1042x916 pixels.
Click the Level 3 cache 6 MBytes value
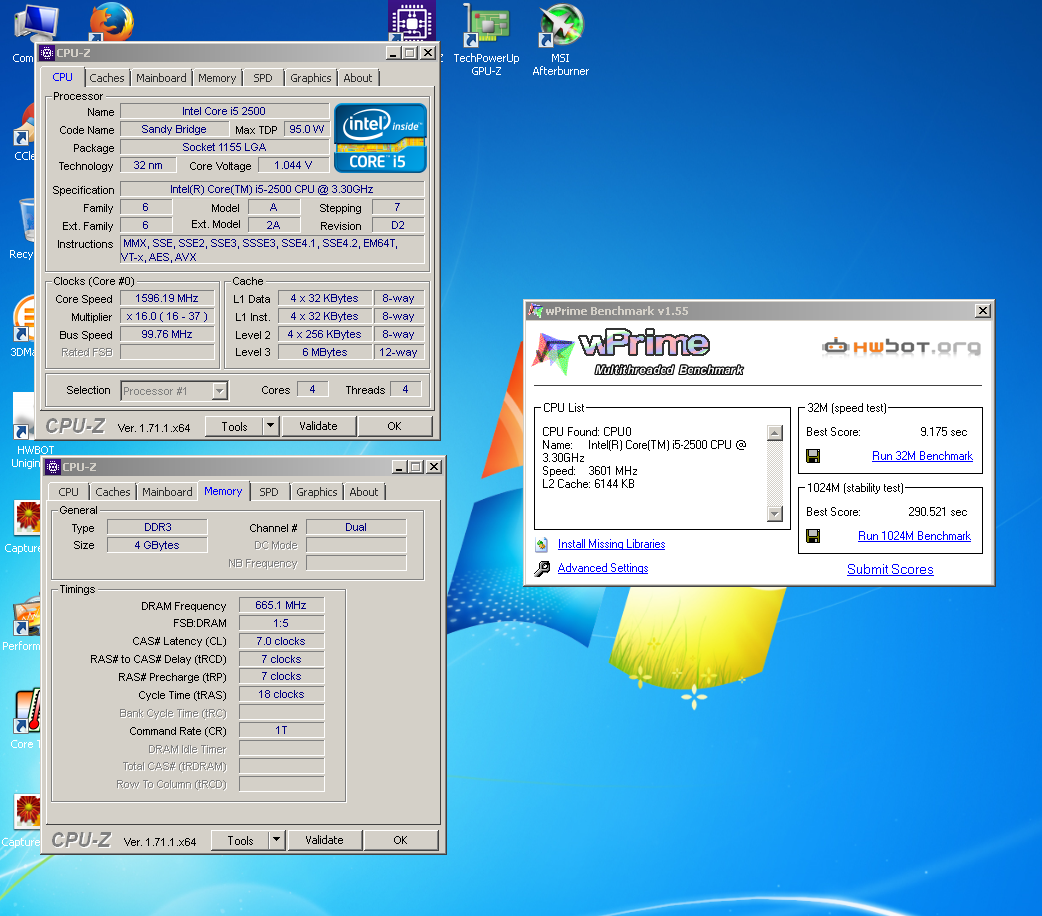[x=324, y=352]
